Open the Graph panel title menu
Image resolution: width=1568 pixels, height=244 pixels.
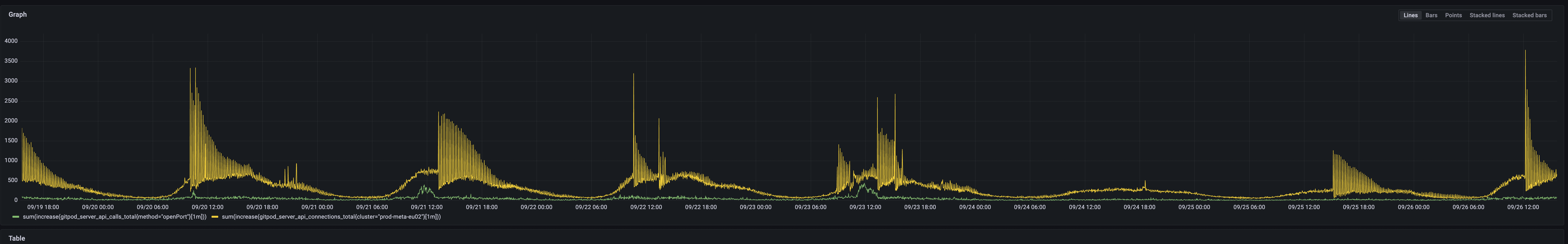click(18, 14)
